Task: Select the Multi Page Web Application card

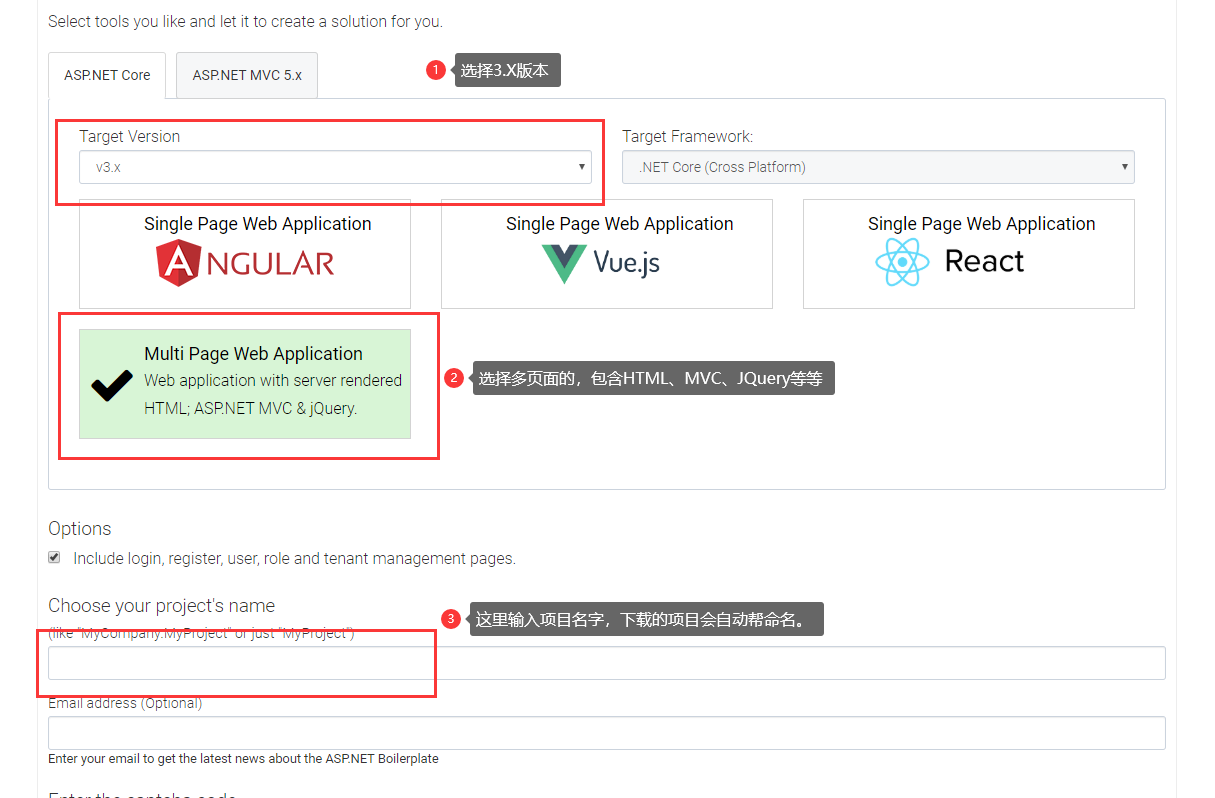Action: tap(245, 384)
